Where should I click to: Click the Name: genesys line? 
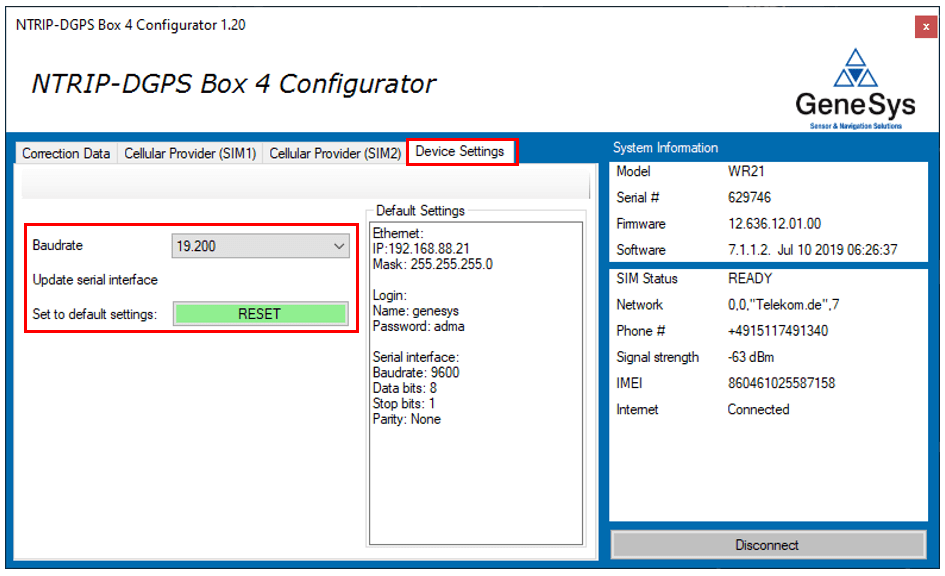pyautogui.click(x=415, y=311)
